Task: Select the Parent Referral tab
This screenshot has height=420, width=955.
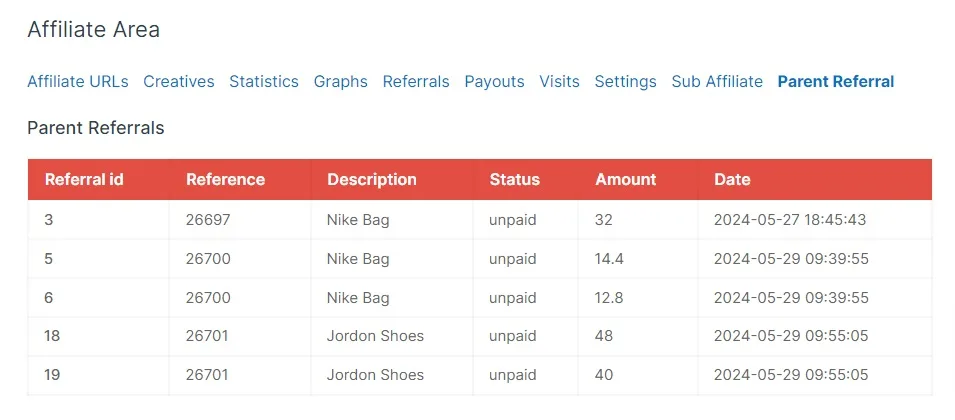Action: (x=836, y=82)
